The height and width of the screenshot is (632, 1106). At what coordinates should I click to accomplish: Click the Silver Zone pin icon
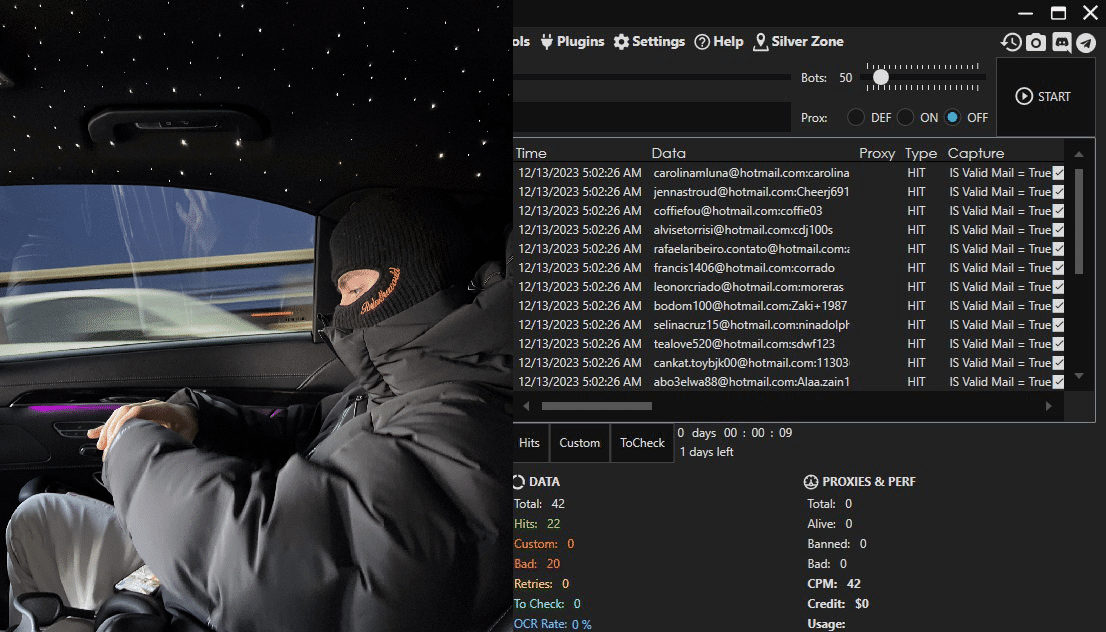760,42
